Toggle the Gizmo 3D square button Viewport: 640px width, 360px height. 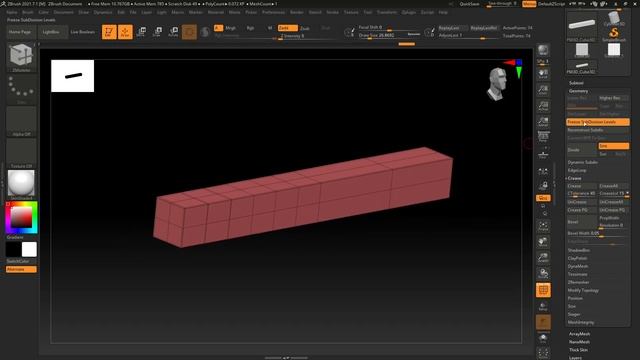189,32
